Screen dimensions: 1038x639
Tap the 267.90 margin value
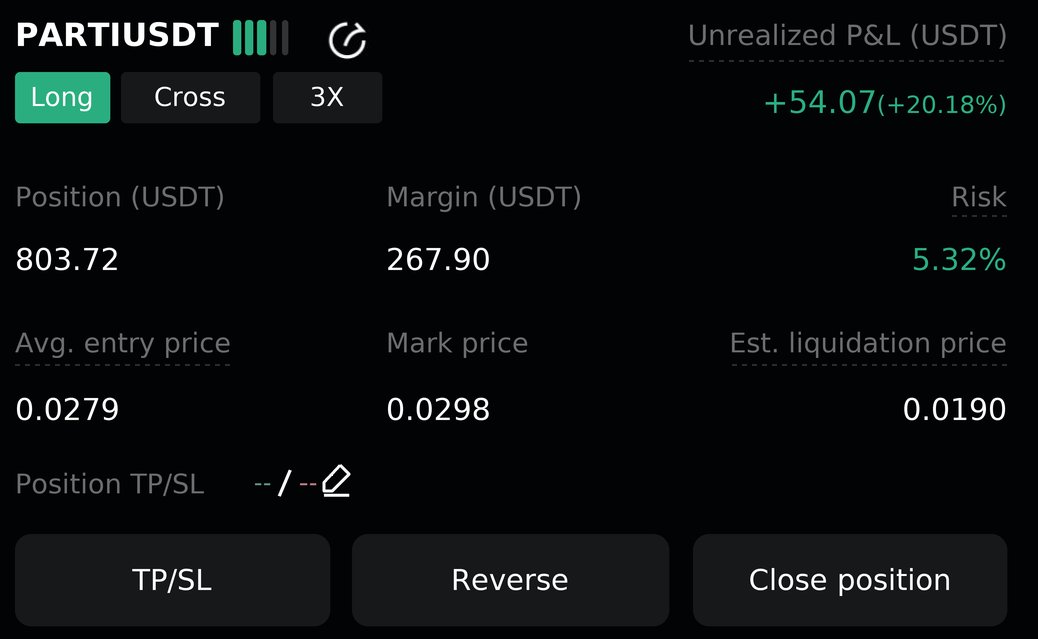(x=438, y=259)
